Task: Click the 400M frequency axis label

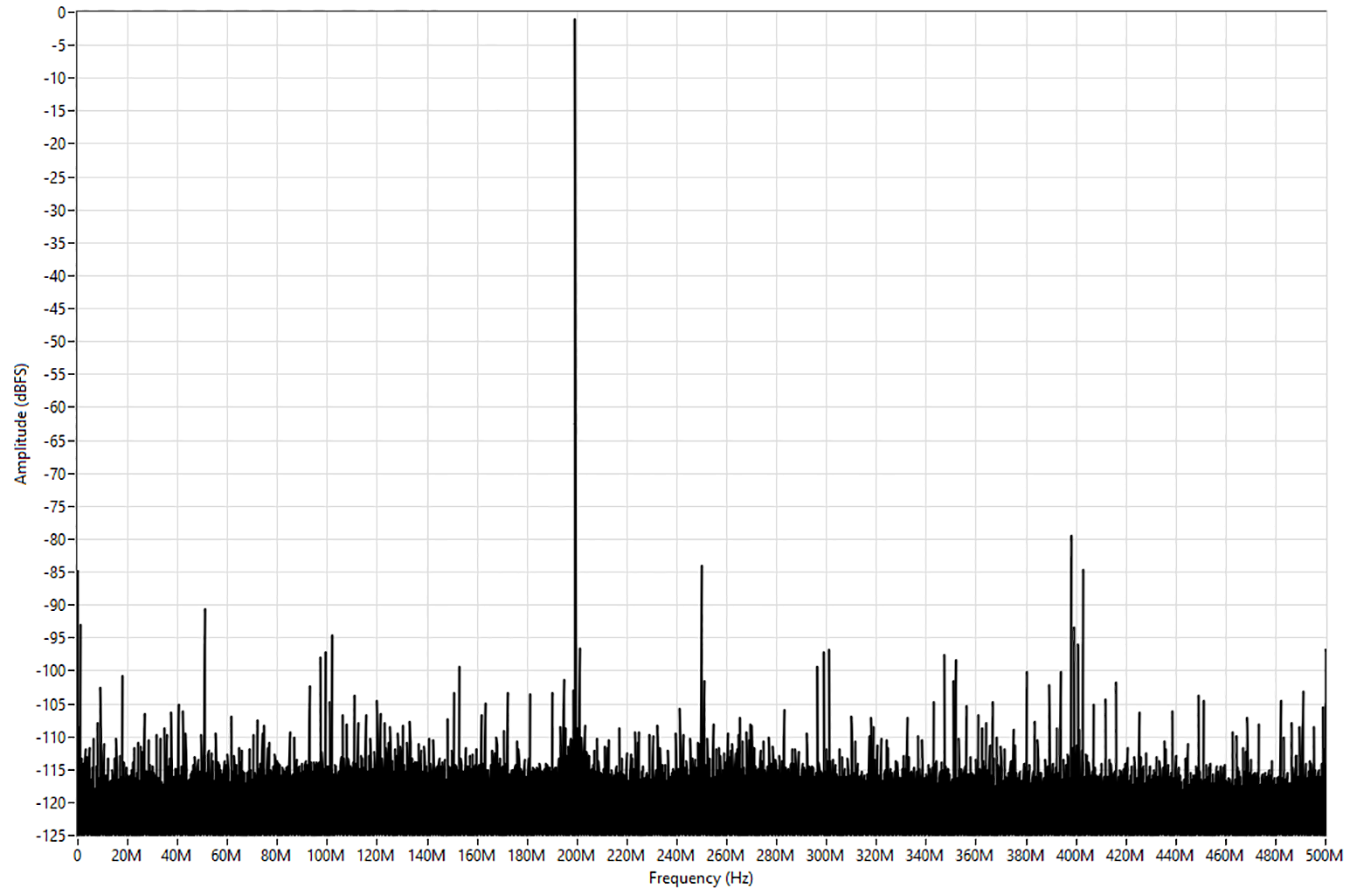Action: (x=1076, y=857)
